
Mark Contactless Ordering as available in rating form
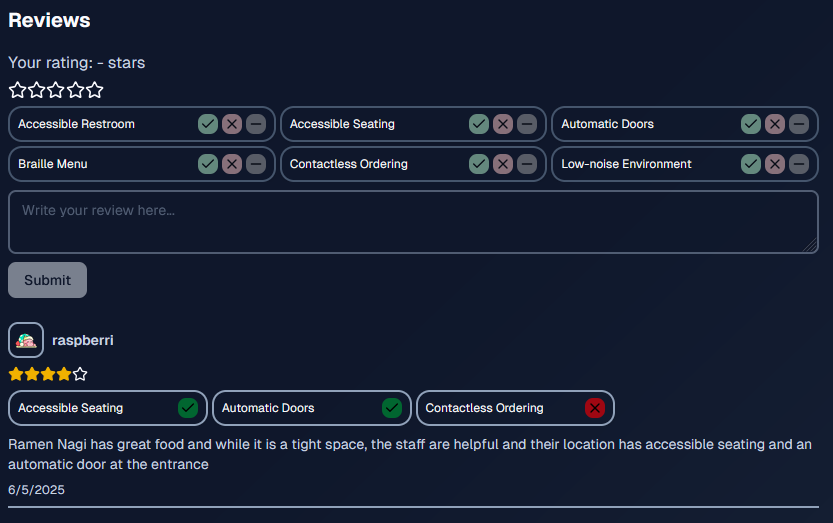(479, 164)
